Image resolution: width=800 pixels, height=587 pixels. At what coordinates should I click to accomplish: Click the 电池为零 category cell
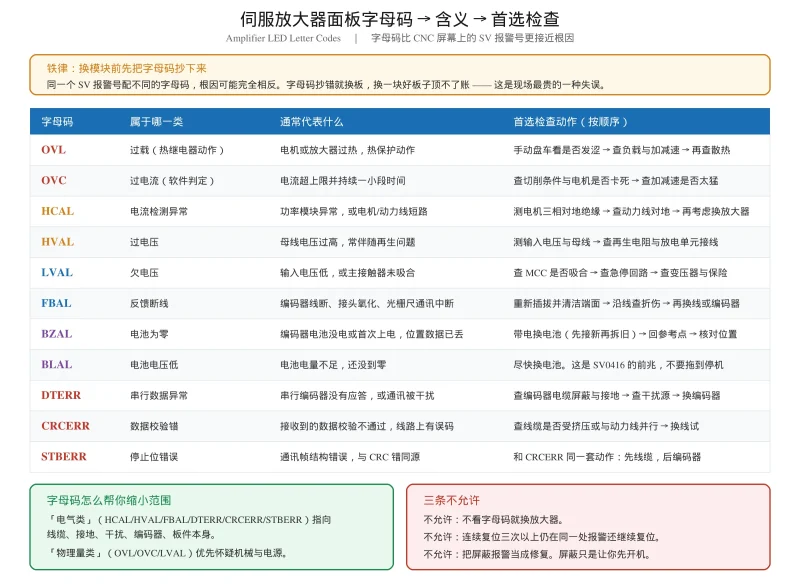click(x=149, y=334)
